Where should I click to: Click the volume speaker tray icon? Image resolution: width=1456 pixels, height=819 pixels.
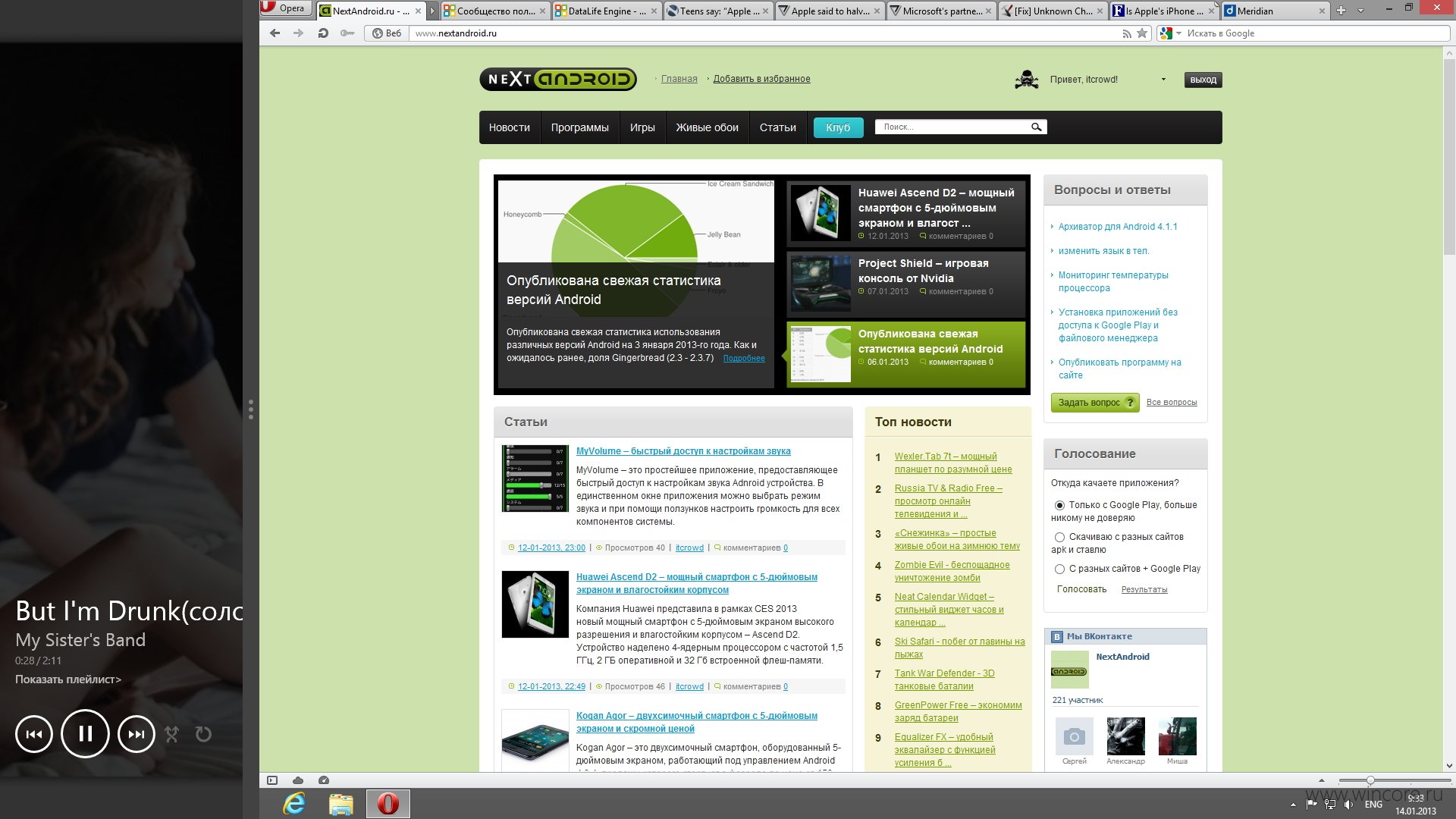[x=1348, y=805]
